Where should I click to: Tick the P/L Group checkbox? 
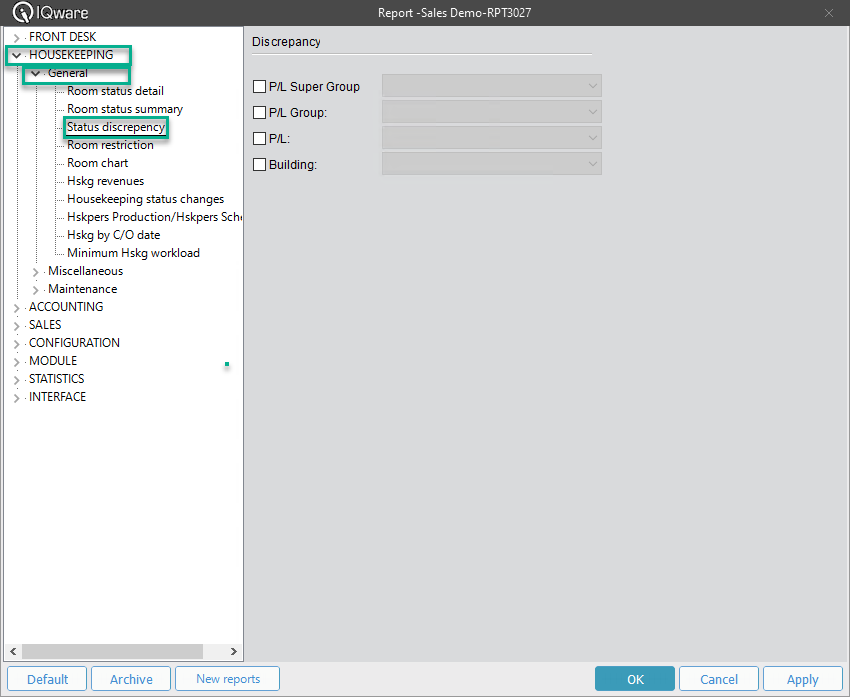click(260, 113)
